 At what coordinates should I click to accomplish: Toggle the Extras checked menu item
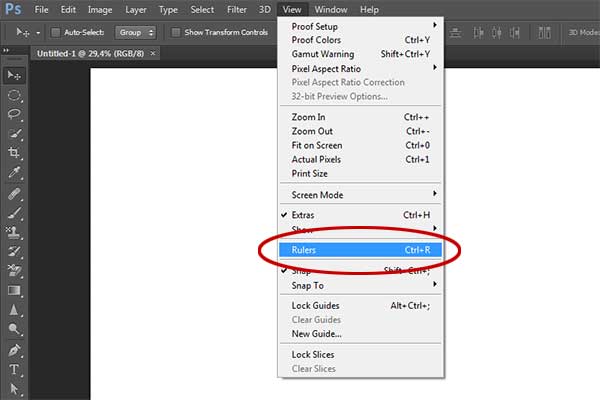360,215
